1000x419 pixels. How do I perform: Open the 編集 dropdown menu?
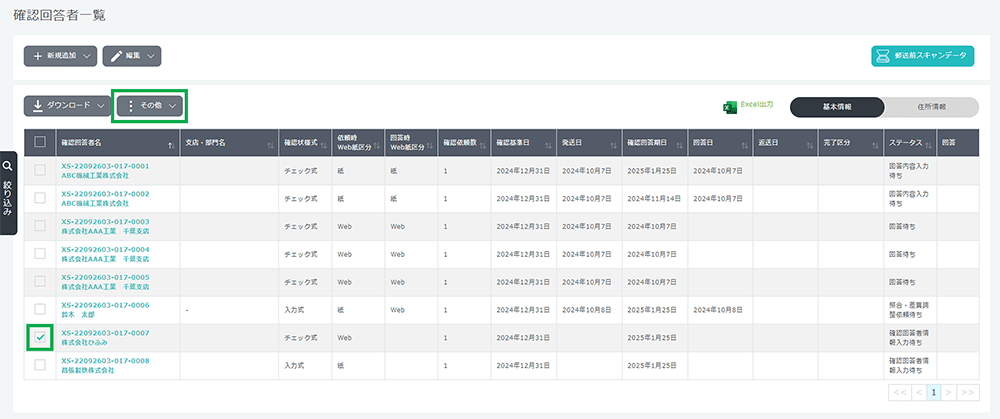131,56
